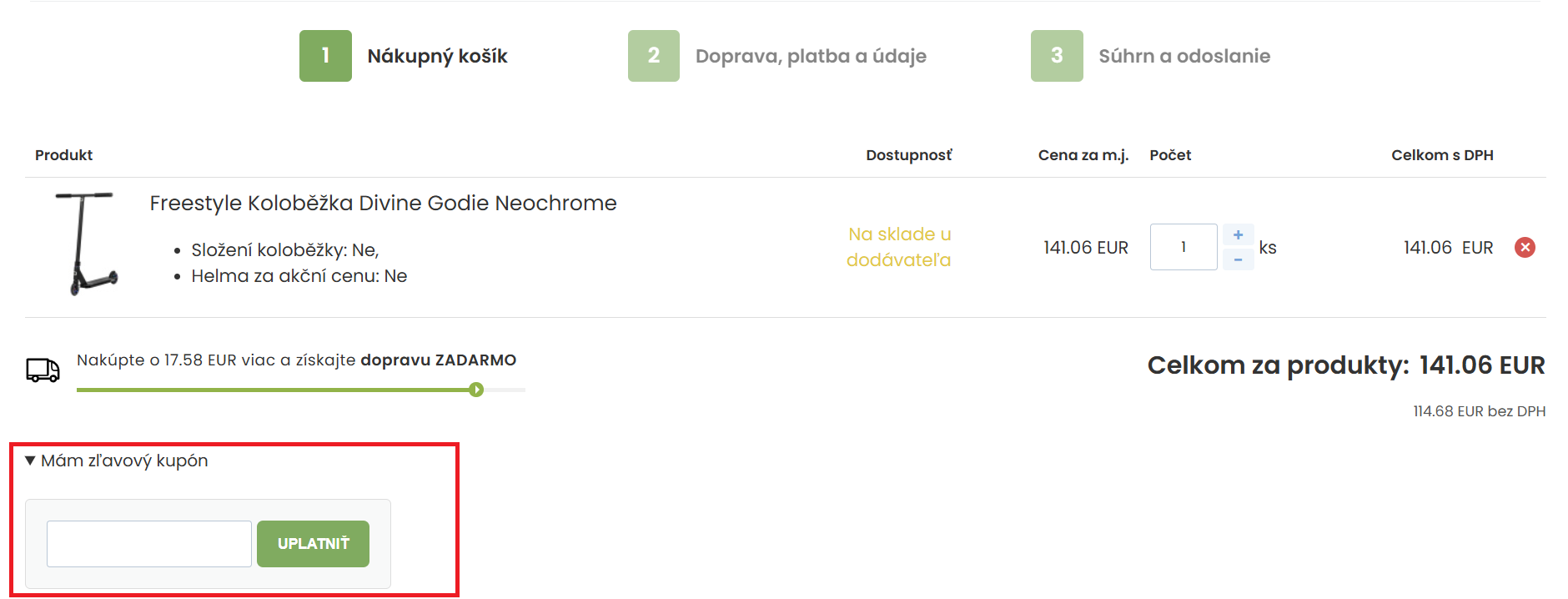Select the "Nákupný košík" step label
Screen dimensions: 1568x599
(x=437, y=56)
